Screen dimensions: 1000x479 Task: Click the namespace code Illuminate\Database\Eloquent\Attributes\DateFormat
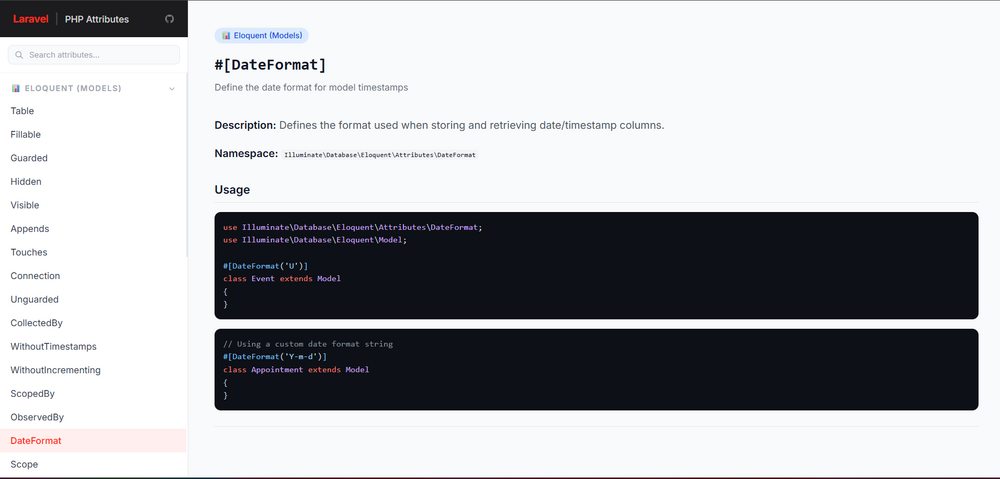click(x=380, y=154)
